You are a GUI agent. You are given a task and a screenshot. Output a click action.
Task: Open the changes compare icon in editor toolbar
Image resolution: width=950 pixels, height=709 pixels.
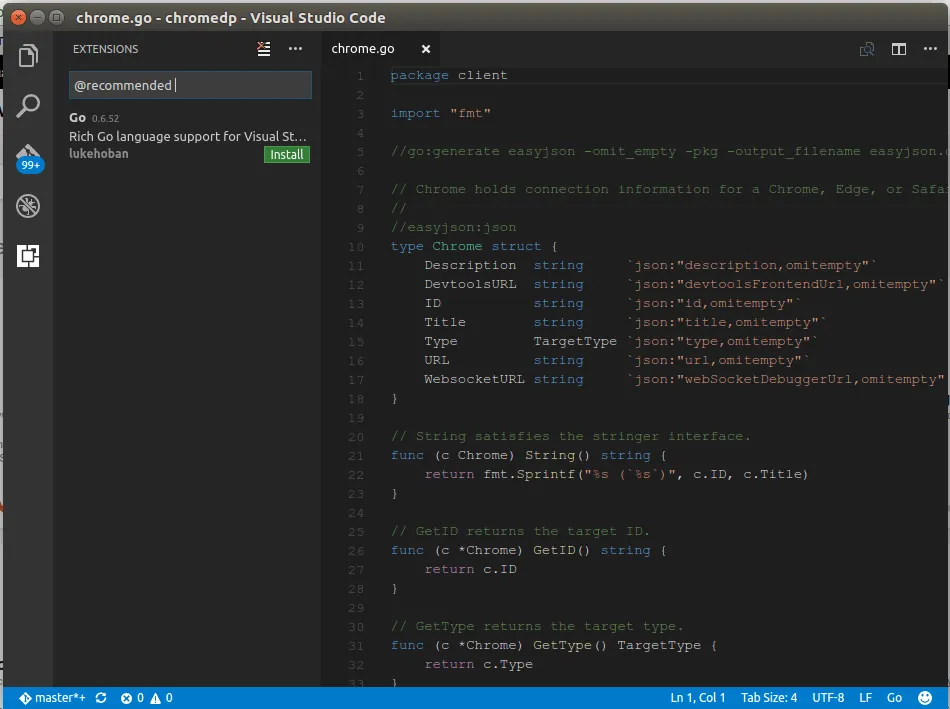coord(867,49)
